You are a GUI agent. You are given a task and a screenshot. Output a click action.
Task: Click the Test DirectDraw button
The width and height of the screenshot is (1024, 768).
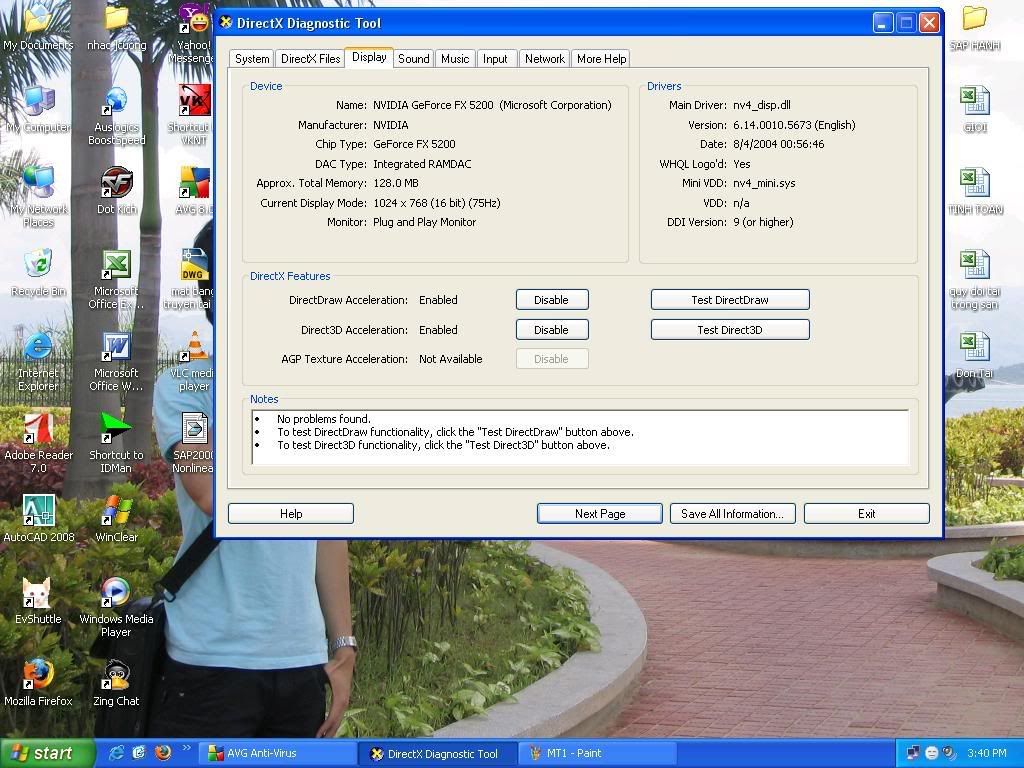tap(730, 300)
